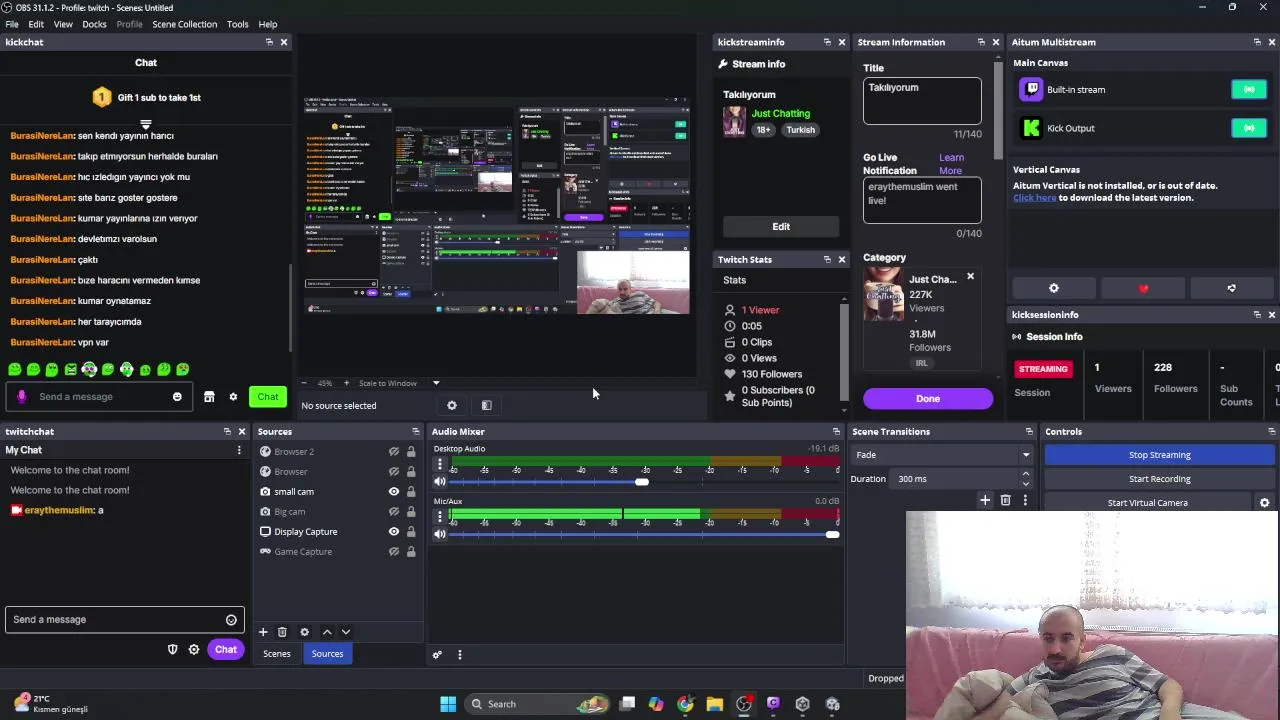Open Aitum Multistream settings gear button
This screenshot has width=1280, height=720.
pyautogui.click(x=1054, y=288)
